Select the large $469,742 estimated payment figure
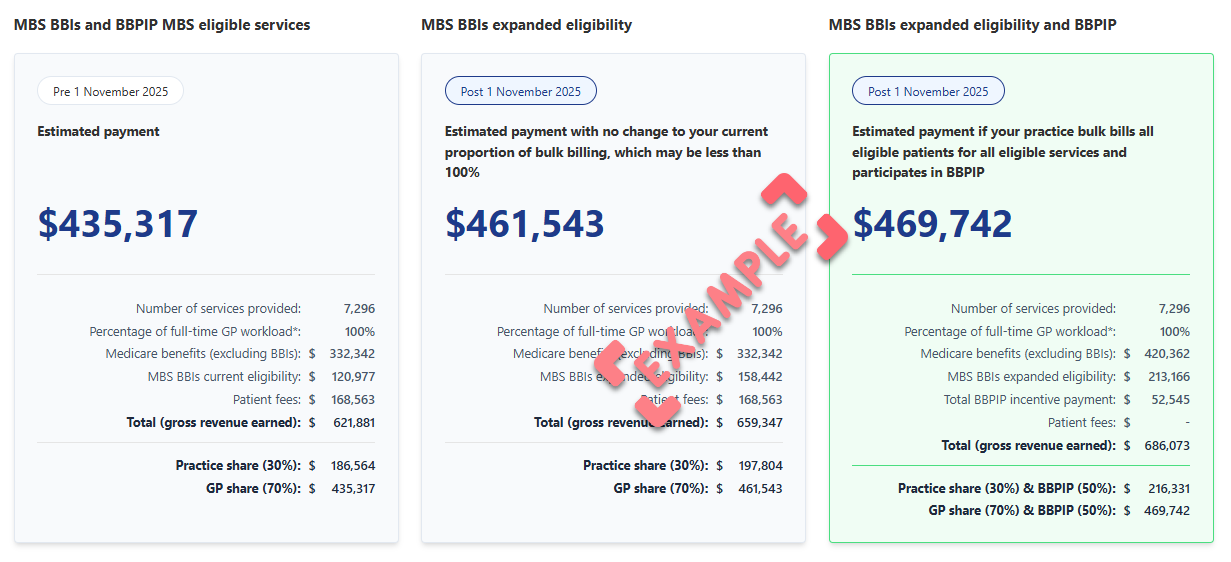The width and height of the screenshot is (1231, 562). click(x=933, y=223)
